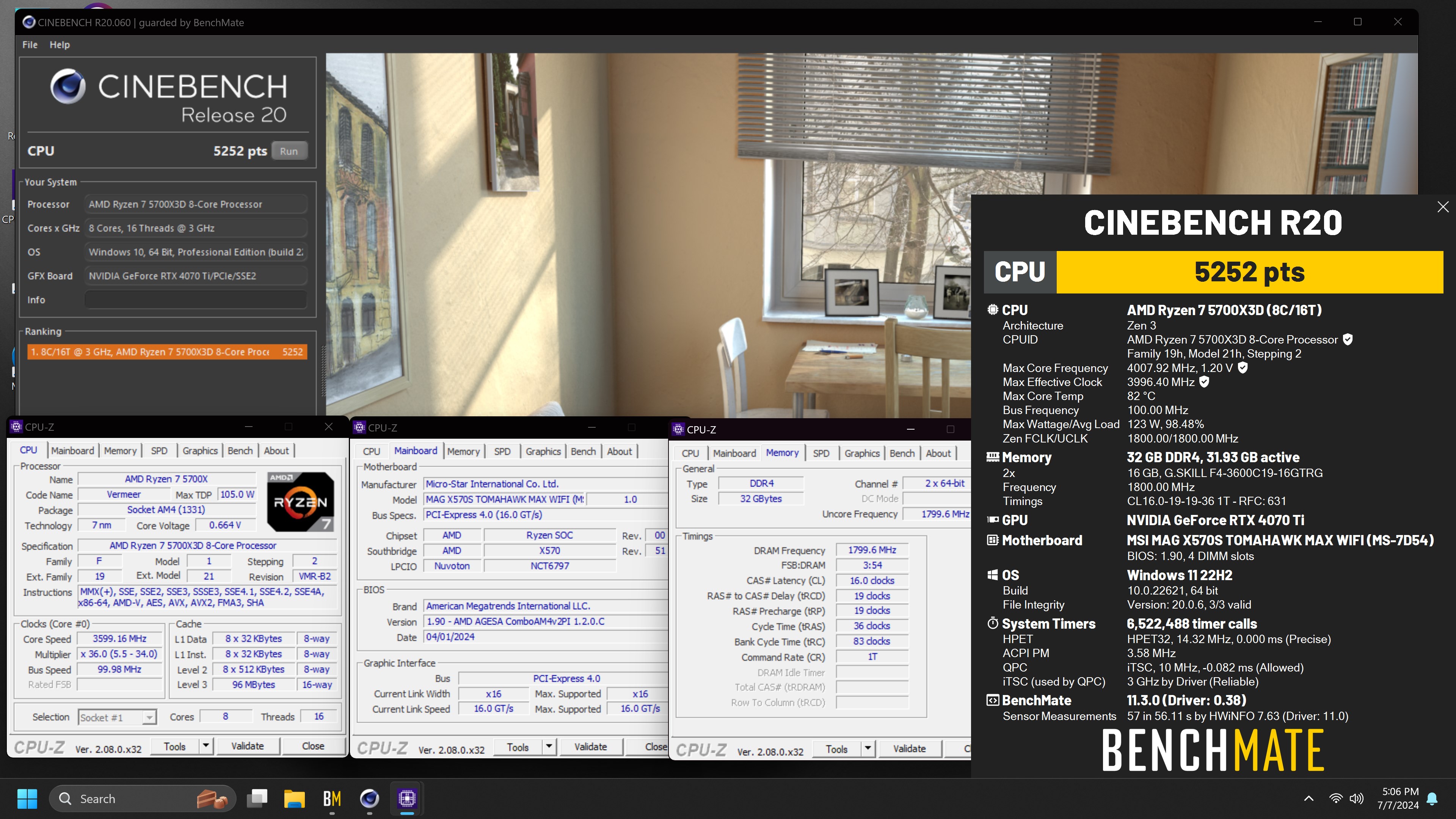
Task: Select first ranking entry 5252
Action: [x=167, y=351]
